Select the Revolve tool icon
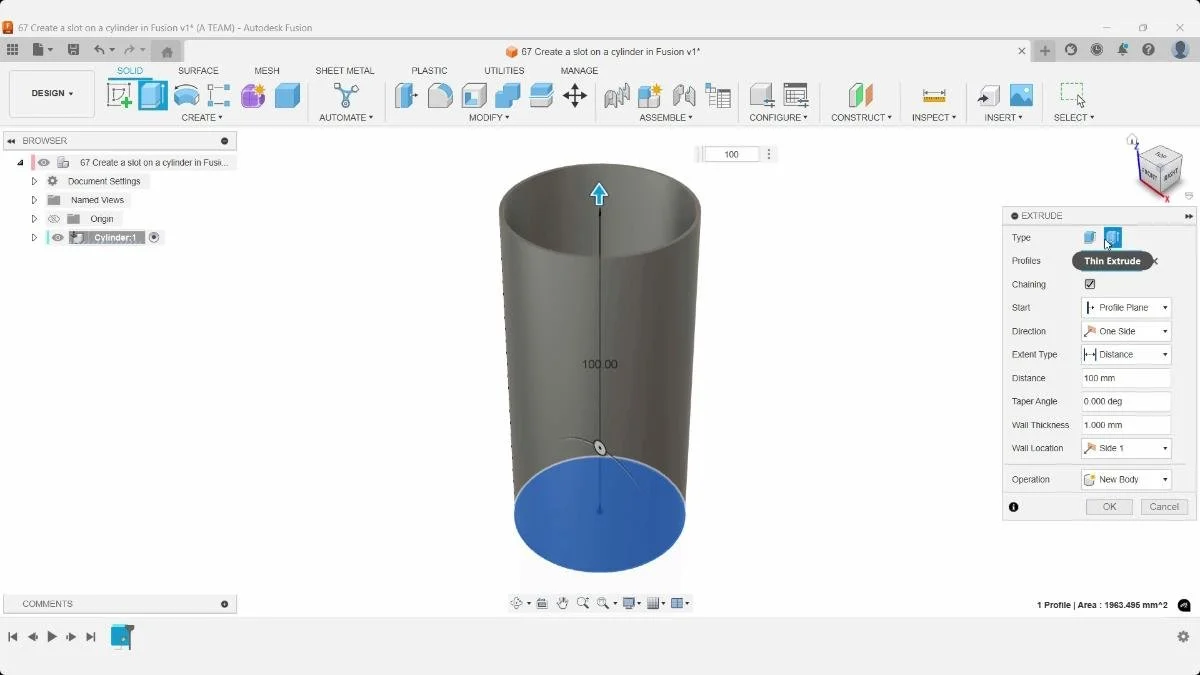The image size is (1200, 675). tap(186, 95)
